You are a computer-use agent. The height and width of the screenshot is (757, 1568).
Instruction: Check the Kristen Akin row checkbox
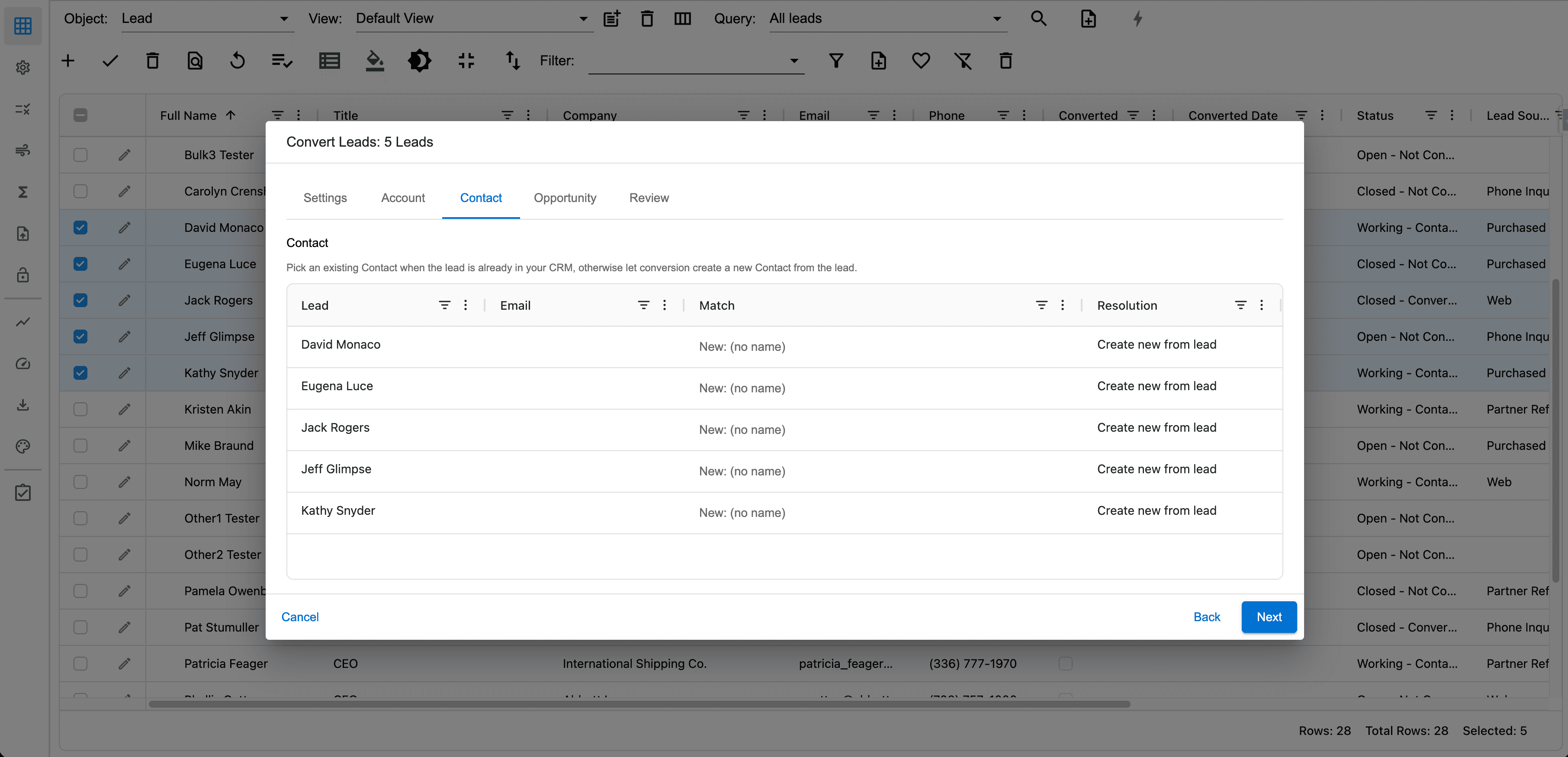(x=80, y=410)
